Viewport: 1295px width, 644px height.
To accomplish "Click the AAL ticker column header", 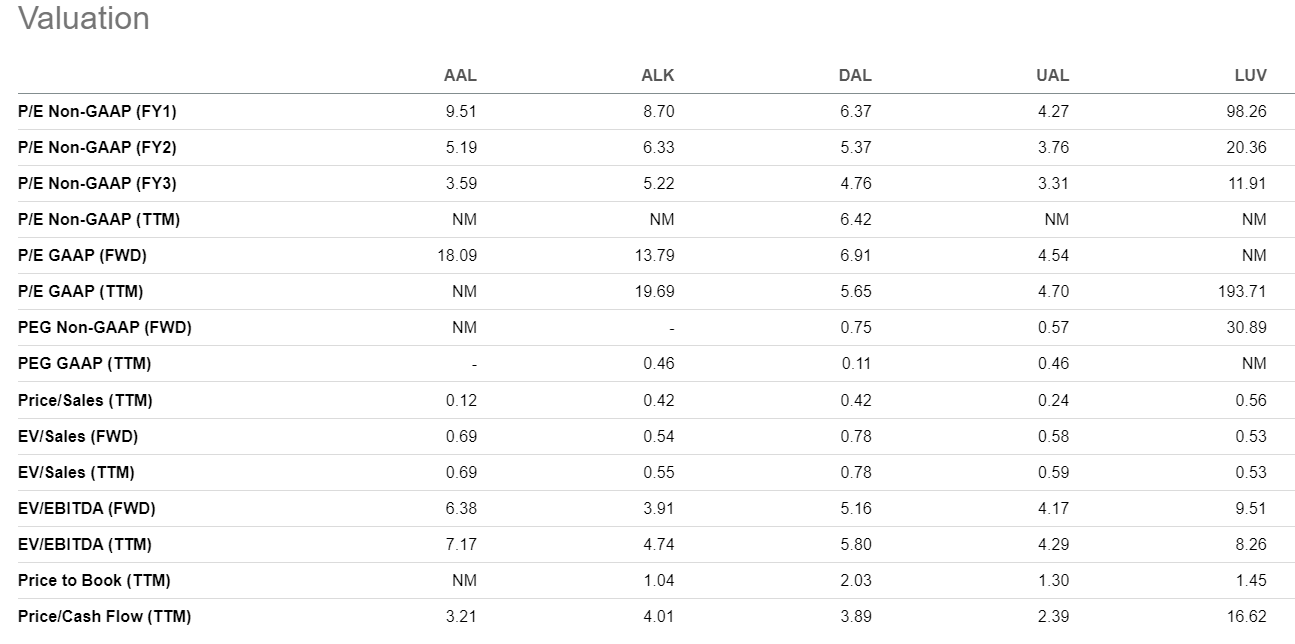I will pyautogui.click(x=460, y=75).
